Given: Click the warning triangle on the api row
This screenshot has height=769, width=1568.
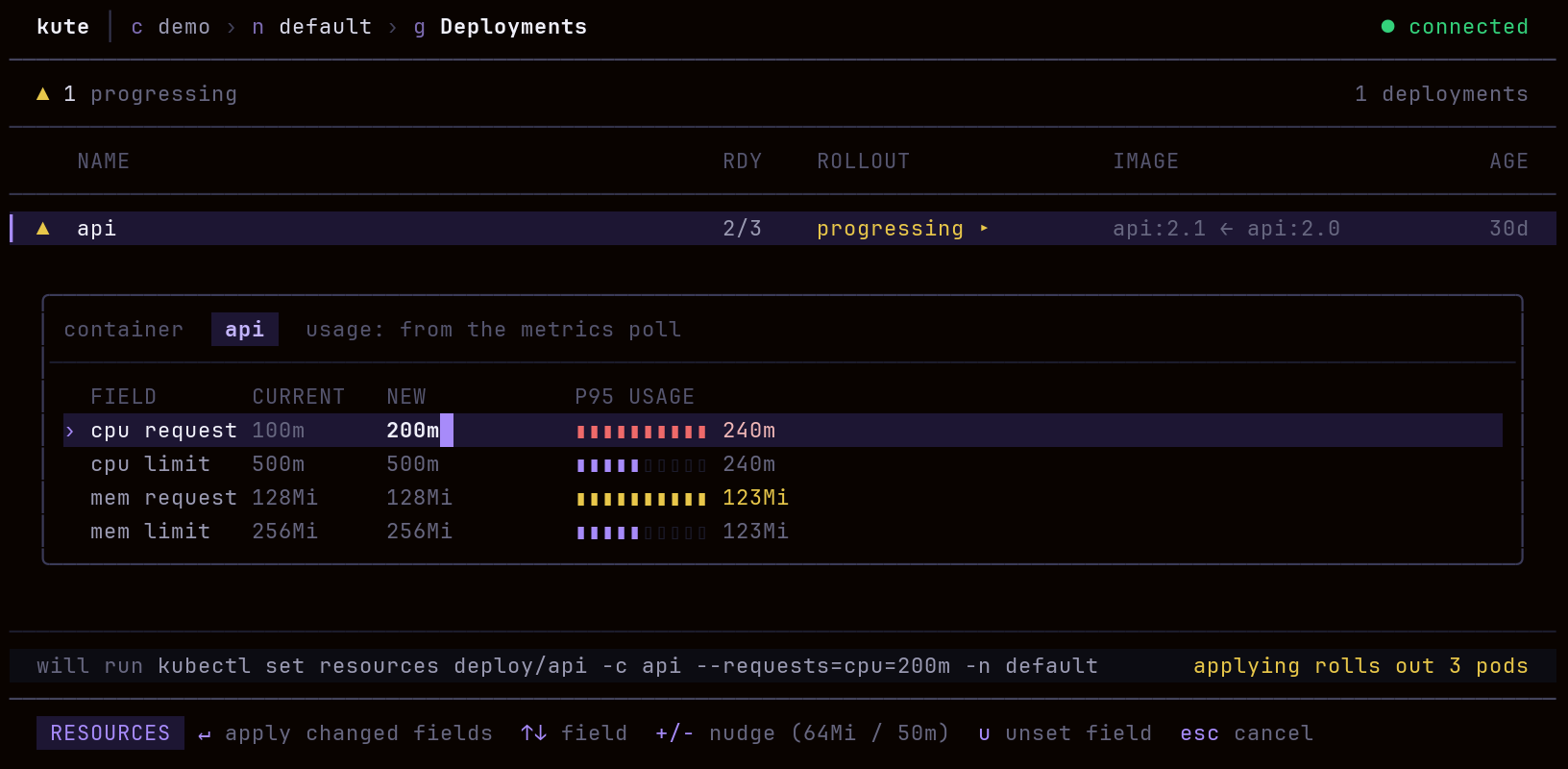Looking at the screenshot, I should [x=42, y=229].
